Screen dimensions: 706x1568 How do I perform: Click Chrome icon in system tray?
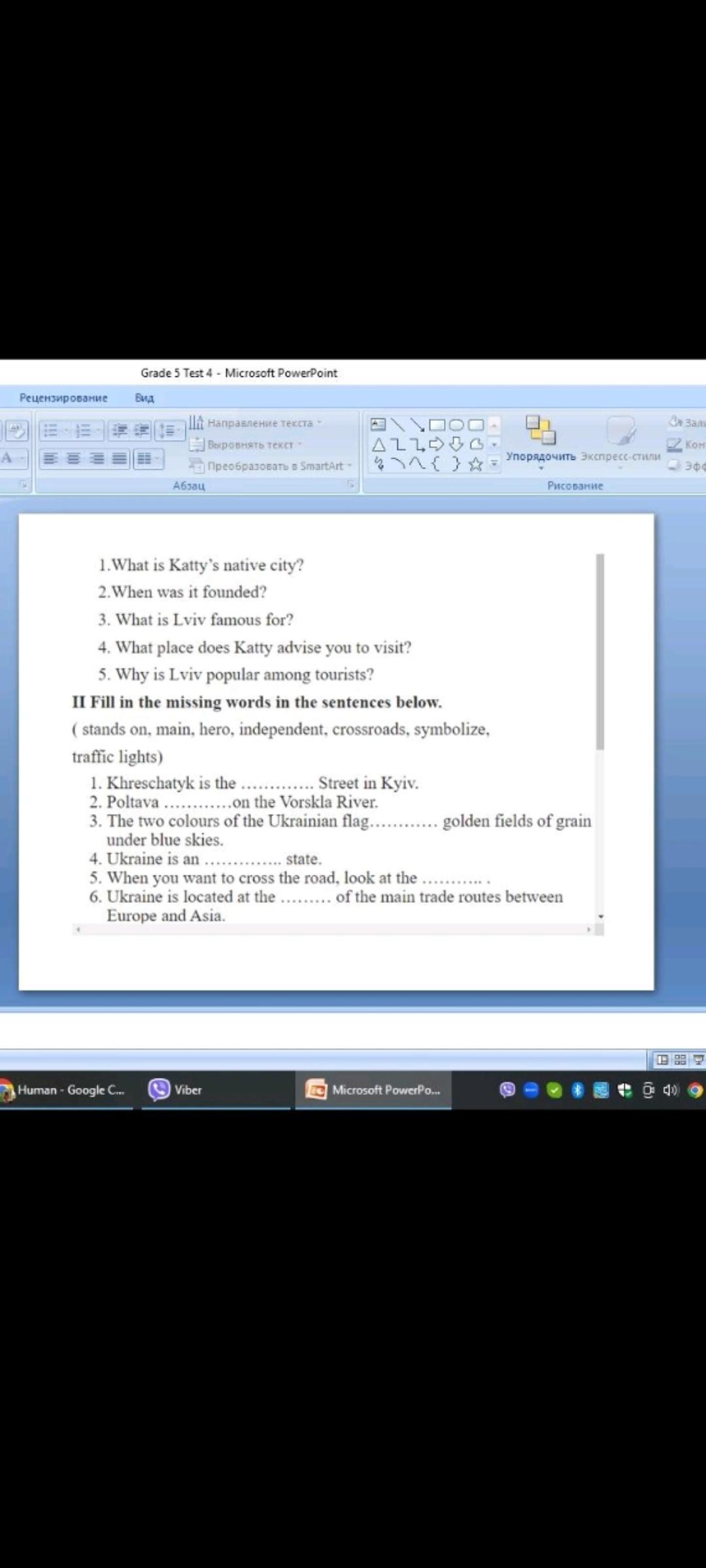[x=696, y=1090]
